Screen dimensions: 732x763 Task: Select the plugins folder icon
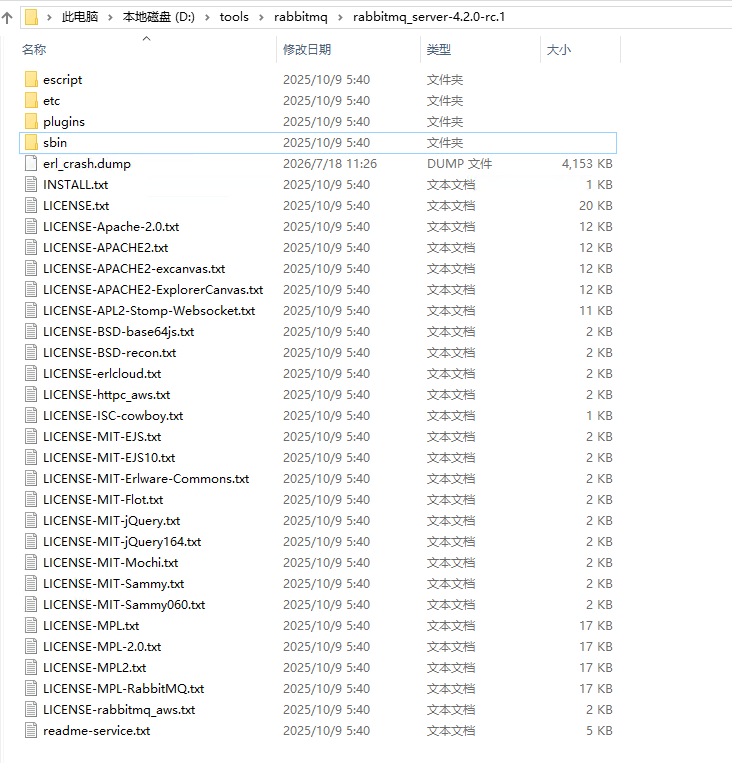[31, 121]
